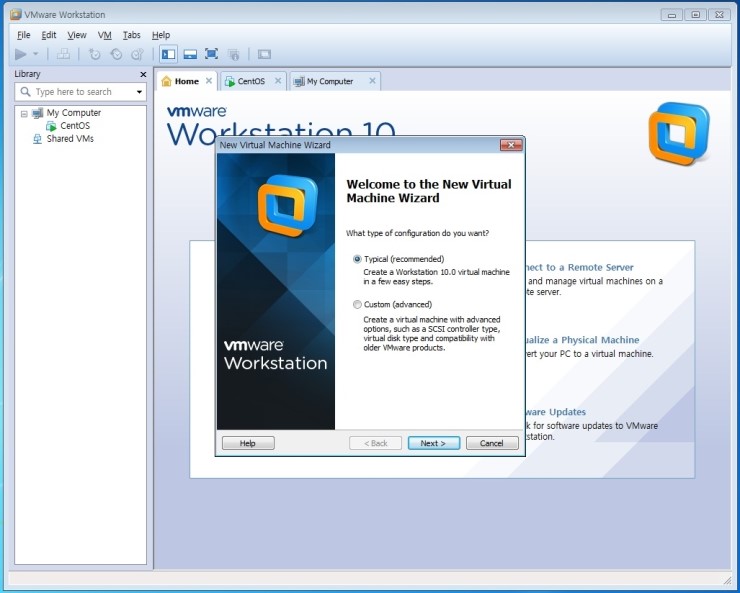This screenshot has width=740, height=593.
Task: Click the Shared VMs icon in Library
Action: (x=37, y=139)
